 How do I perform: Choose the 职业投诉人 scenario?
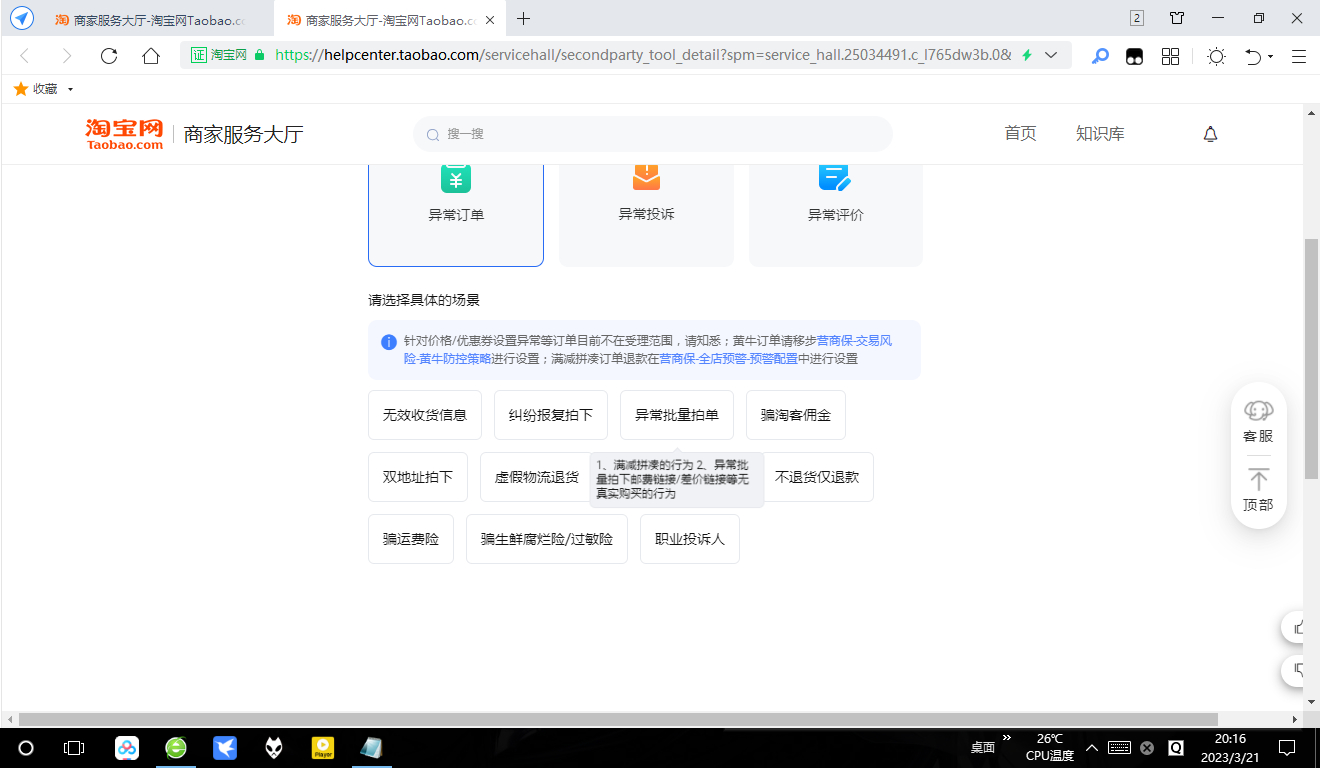click(x=690, y=539)
